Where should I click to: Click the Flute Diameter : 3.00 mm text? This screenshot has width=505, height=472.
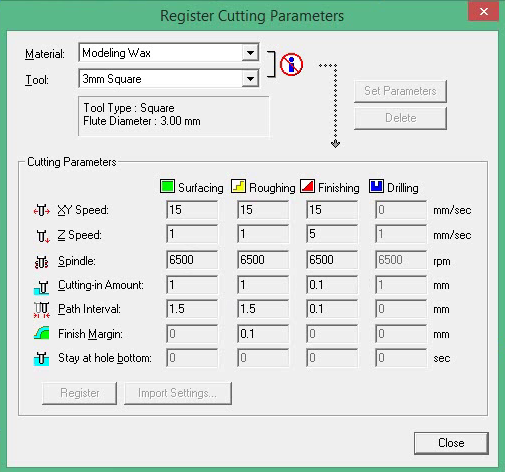point(142,121)
